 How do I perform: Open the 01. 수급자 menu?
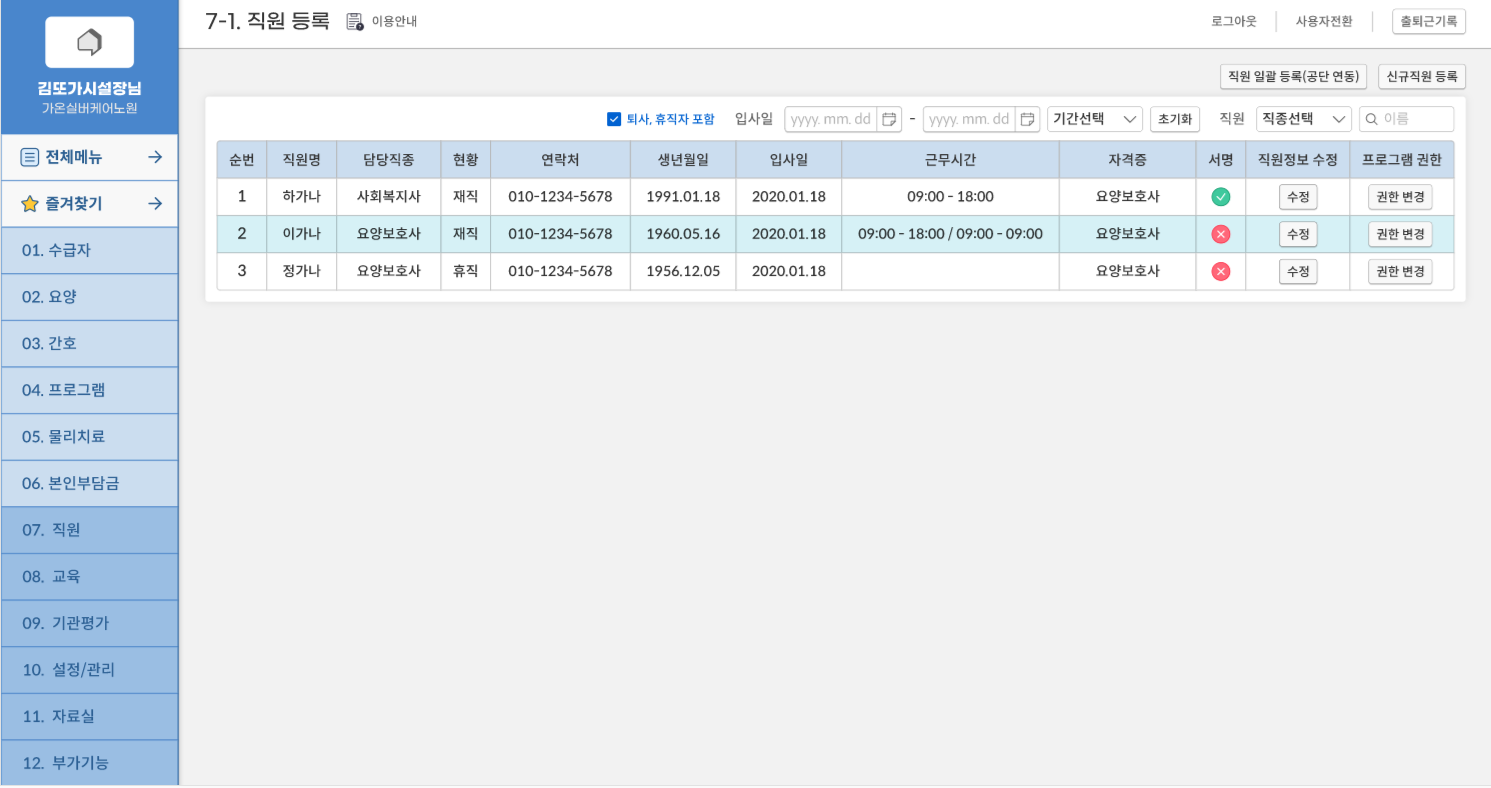[x=90, y=250]
